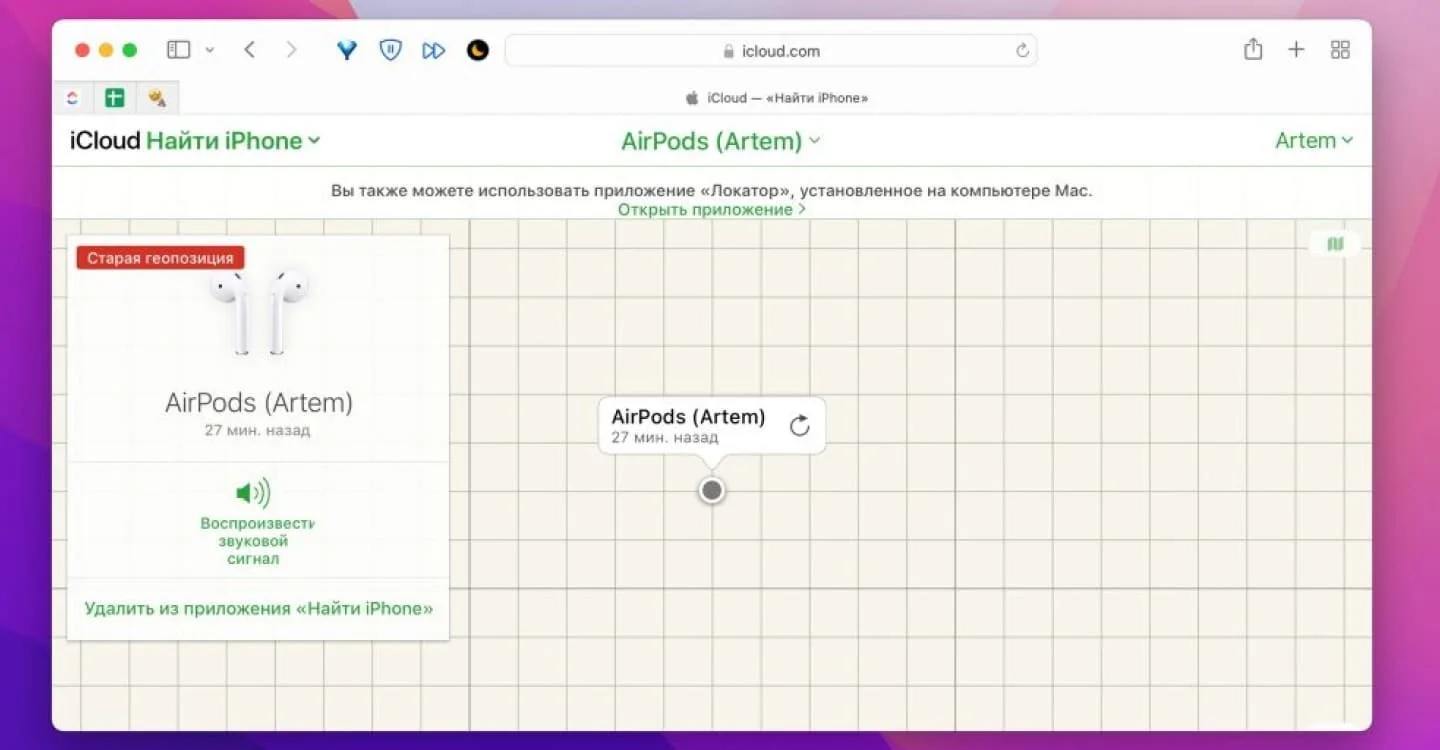
Task: Click the iCloud logo text
Action: [104, 141]
